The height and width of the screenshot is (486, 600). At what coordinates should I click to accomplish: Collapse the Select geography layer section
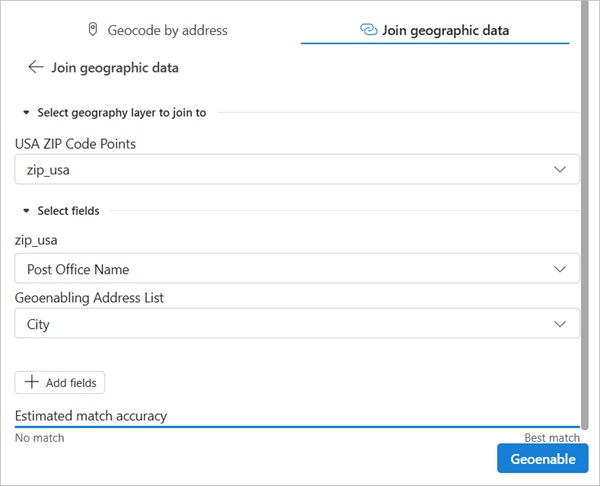pos(26,113)
